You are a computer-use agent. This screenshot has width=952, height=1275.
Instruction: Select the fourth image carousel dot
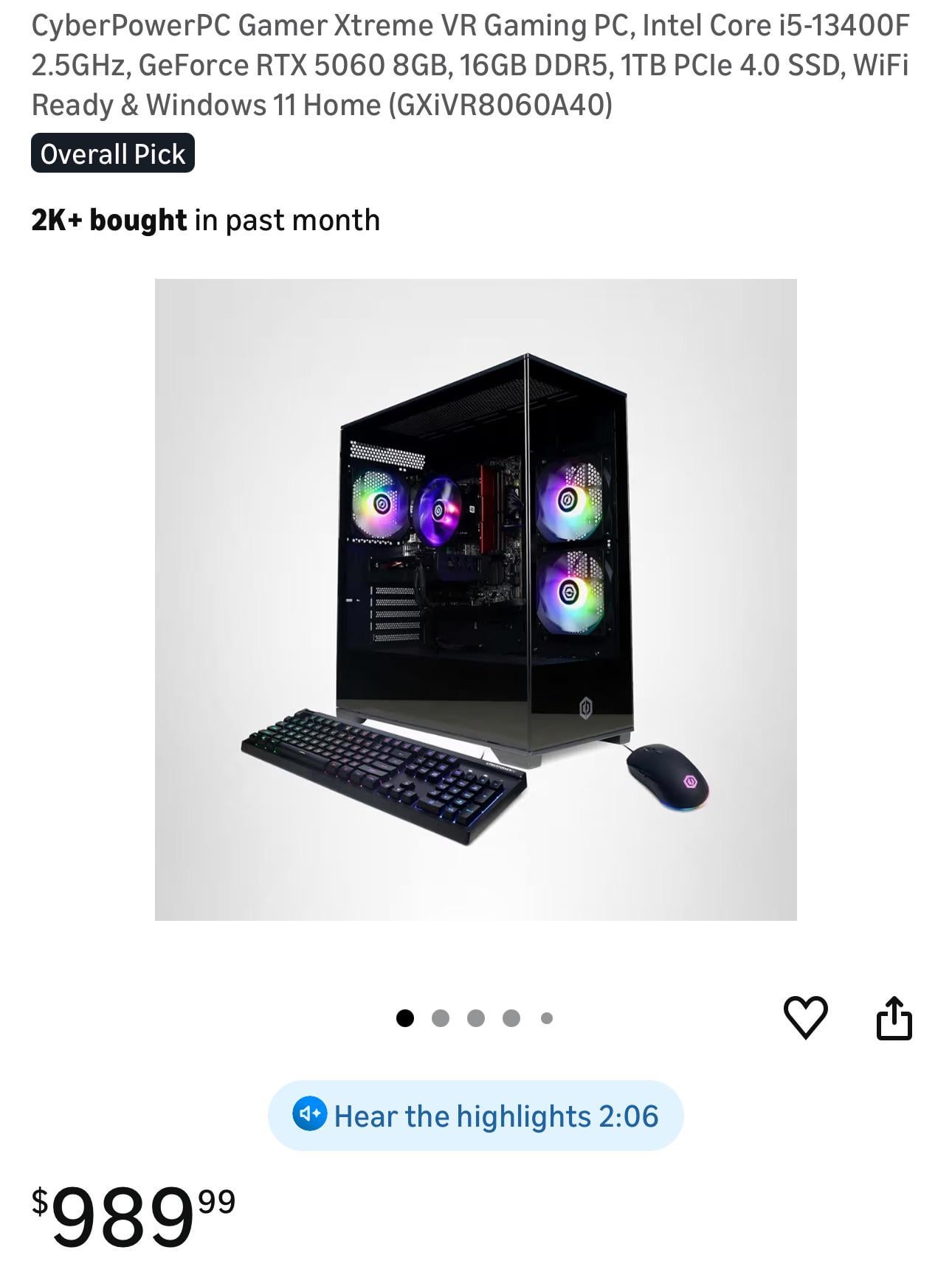(x=511, y=1018)
